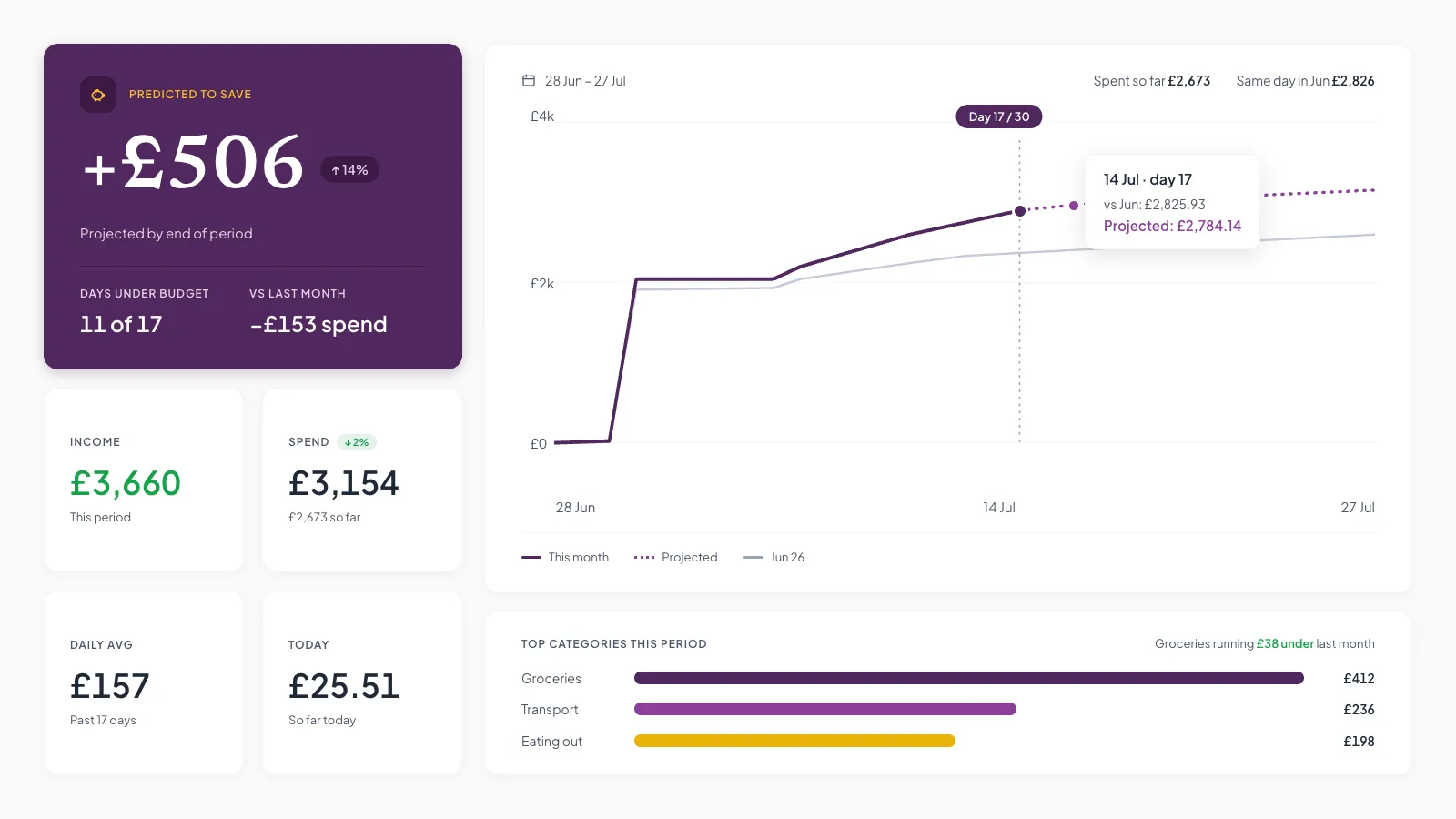Click the "£236" Transport amount
The height and width of the screenshot is (819, 1456).
pos(1359,710)
